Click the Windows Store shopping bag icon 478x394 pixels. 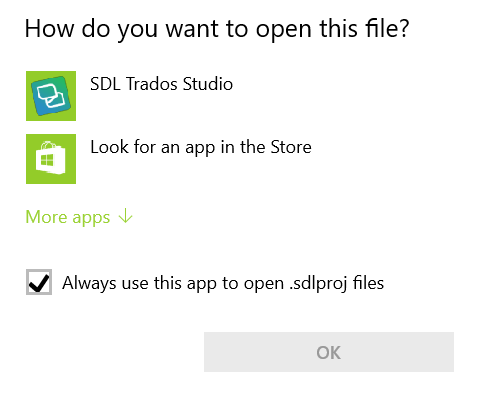pyautogui.click(x=51, y=159)
